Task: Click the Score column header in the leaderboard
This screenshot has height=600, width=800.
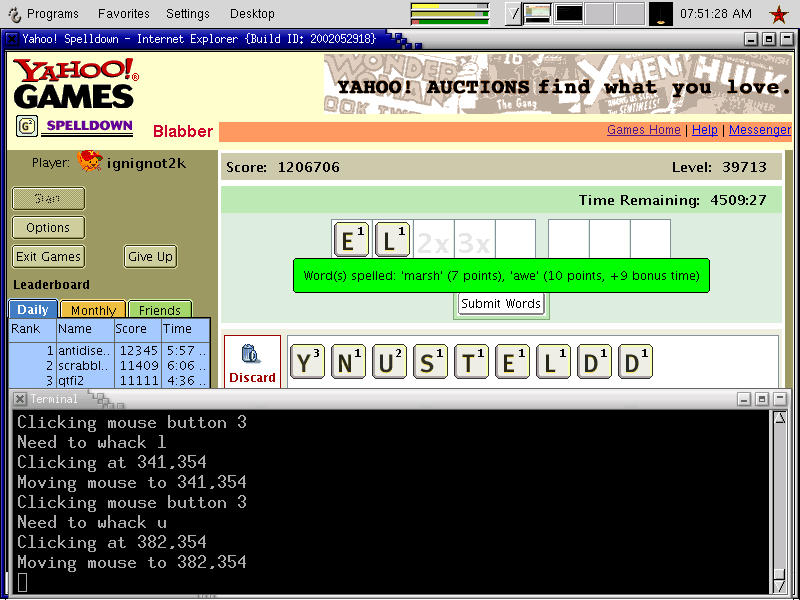Action: [138, 329]
